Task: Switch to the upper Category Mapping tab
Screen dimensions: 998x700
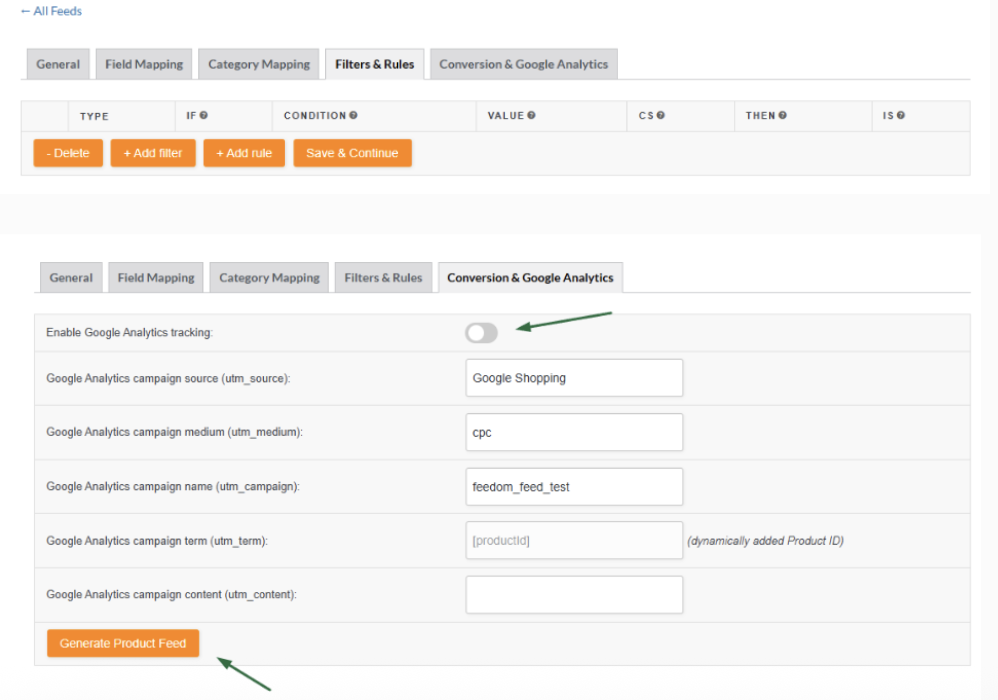Action: tap(258, 64)
